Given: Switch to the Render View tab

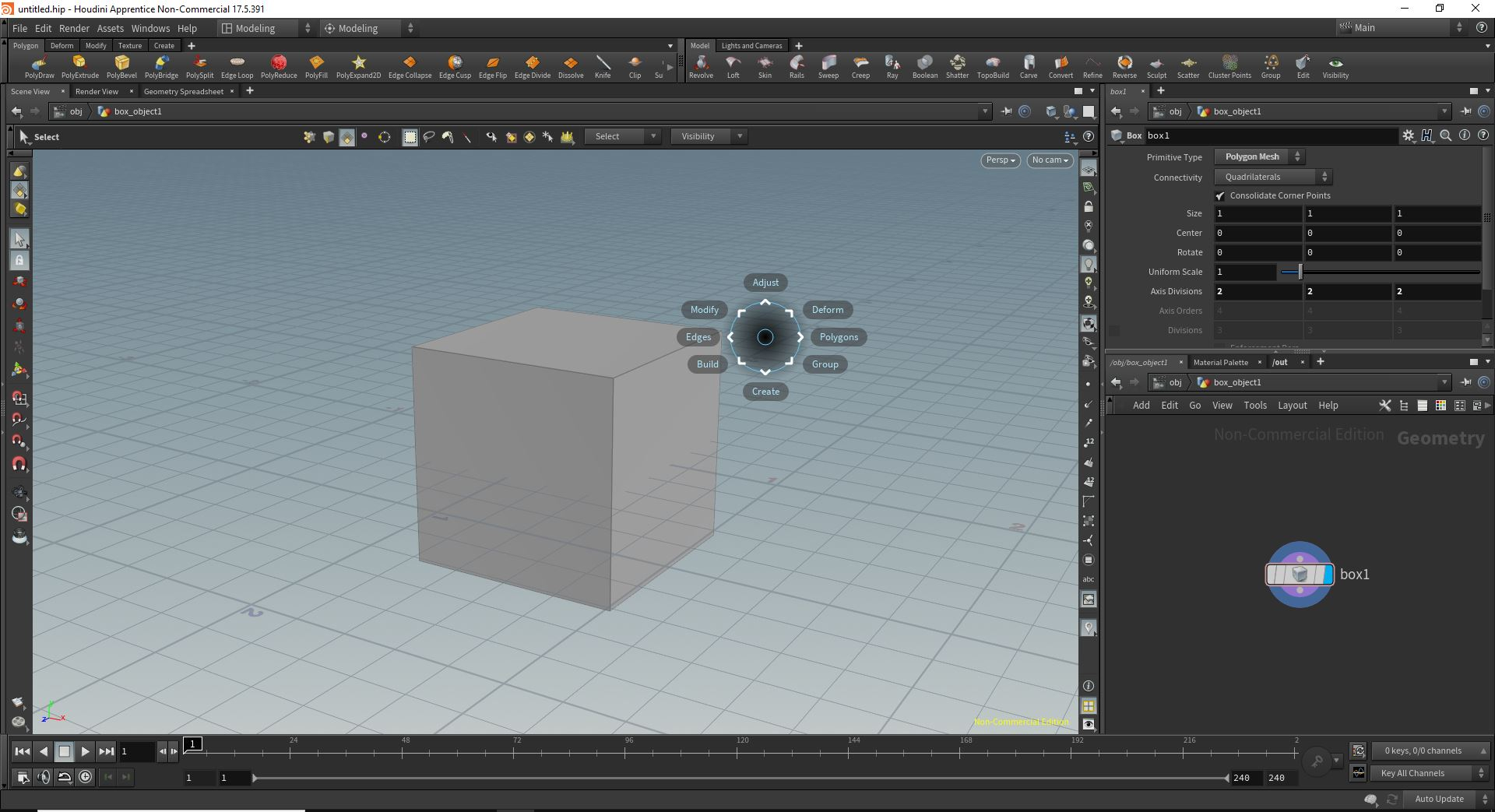Looking at the screenshot, I should point(97,91).
